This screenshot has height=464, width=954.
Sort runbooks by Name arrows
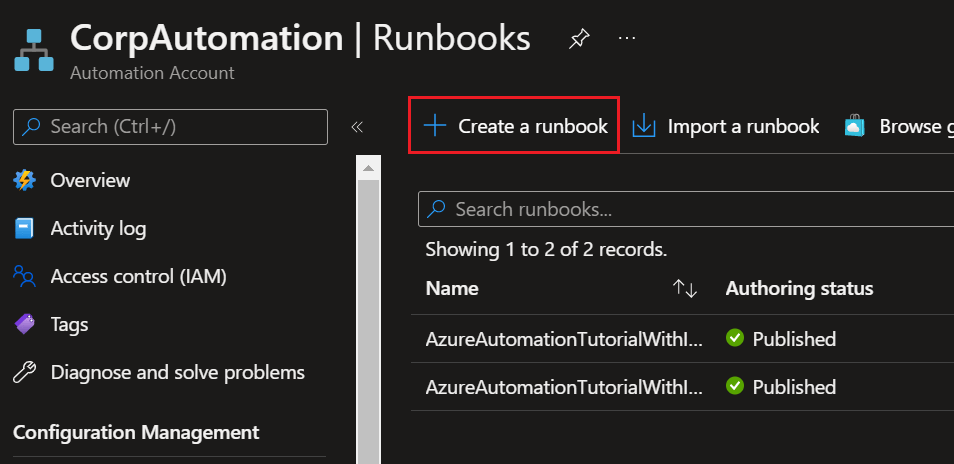[x=685, y=288]
